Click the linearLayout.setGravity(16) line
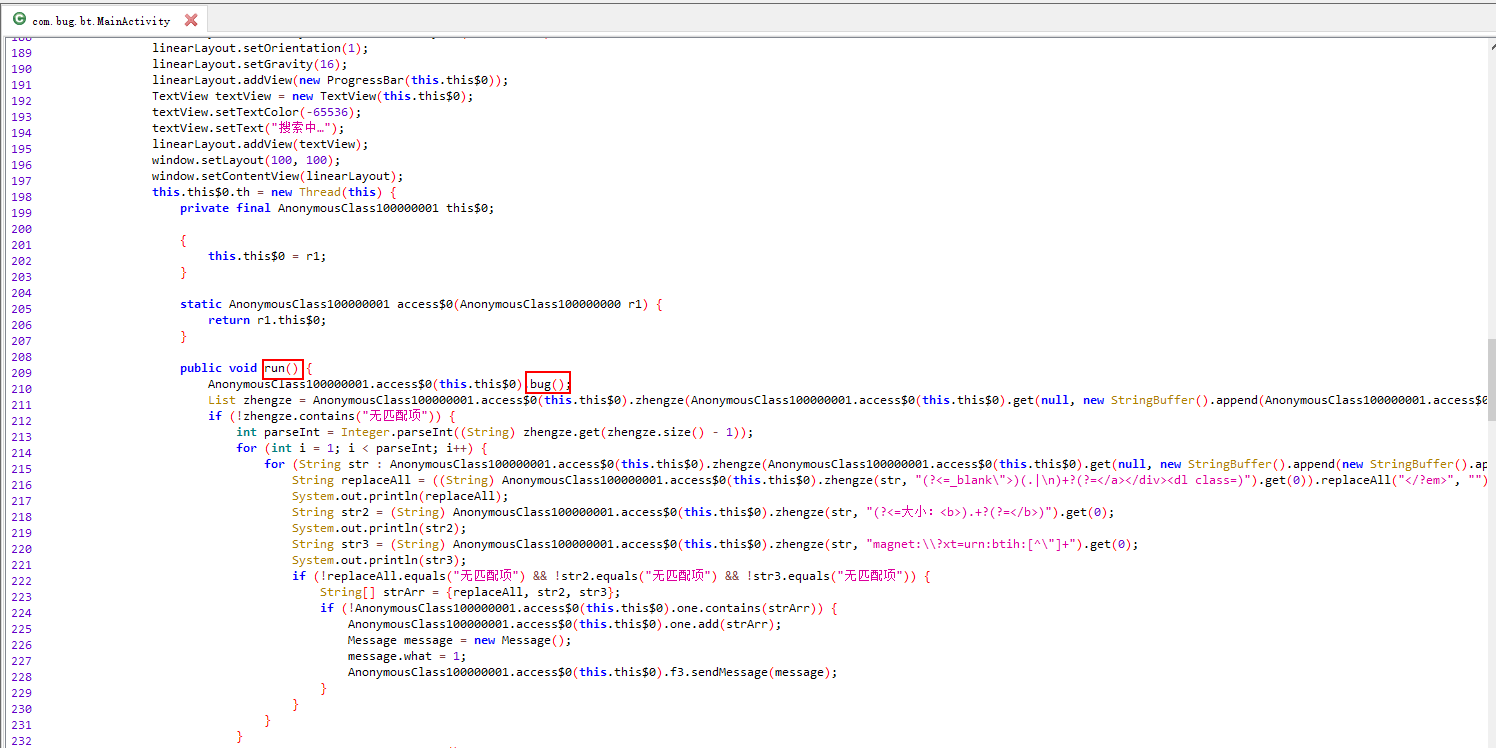 coord(250,64)
